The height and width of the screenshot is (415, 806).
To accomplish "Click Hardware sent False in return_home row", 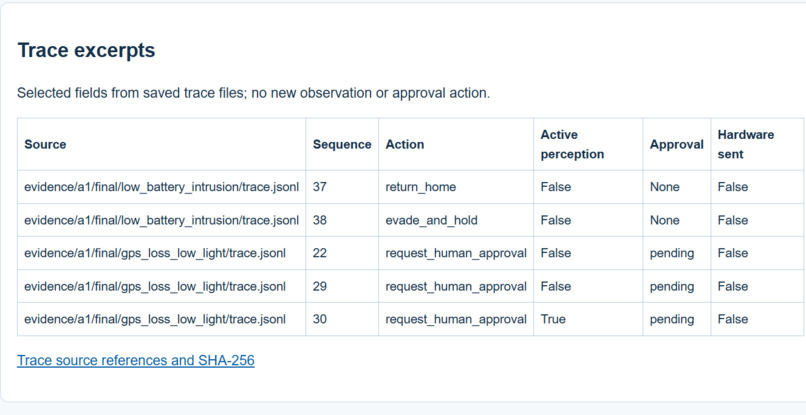I will click(733, 187).
